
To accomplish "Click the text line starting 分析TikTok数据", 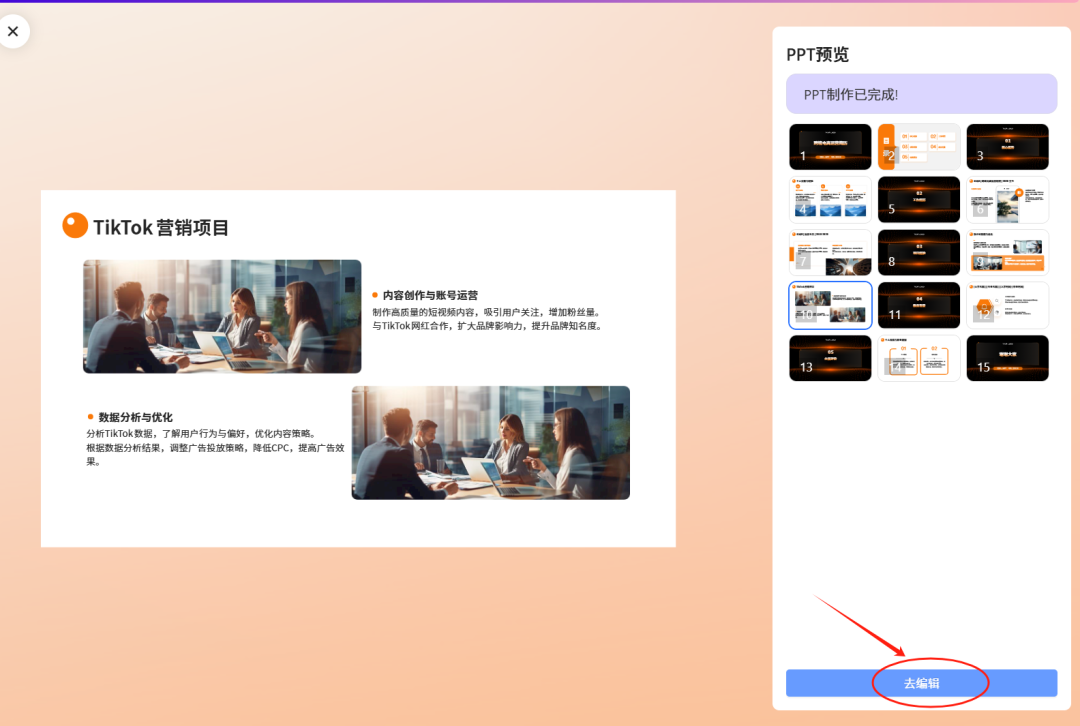I will coord(202,433).
